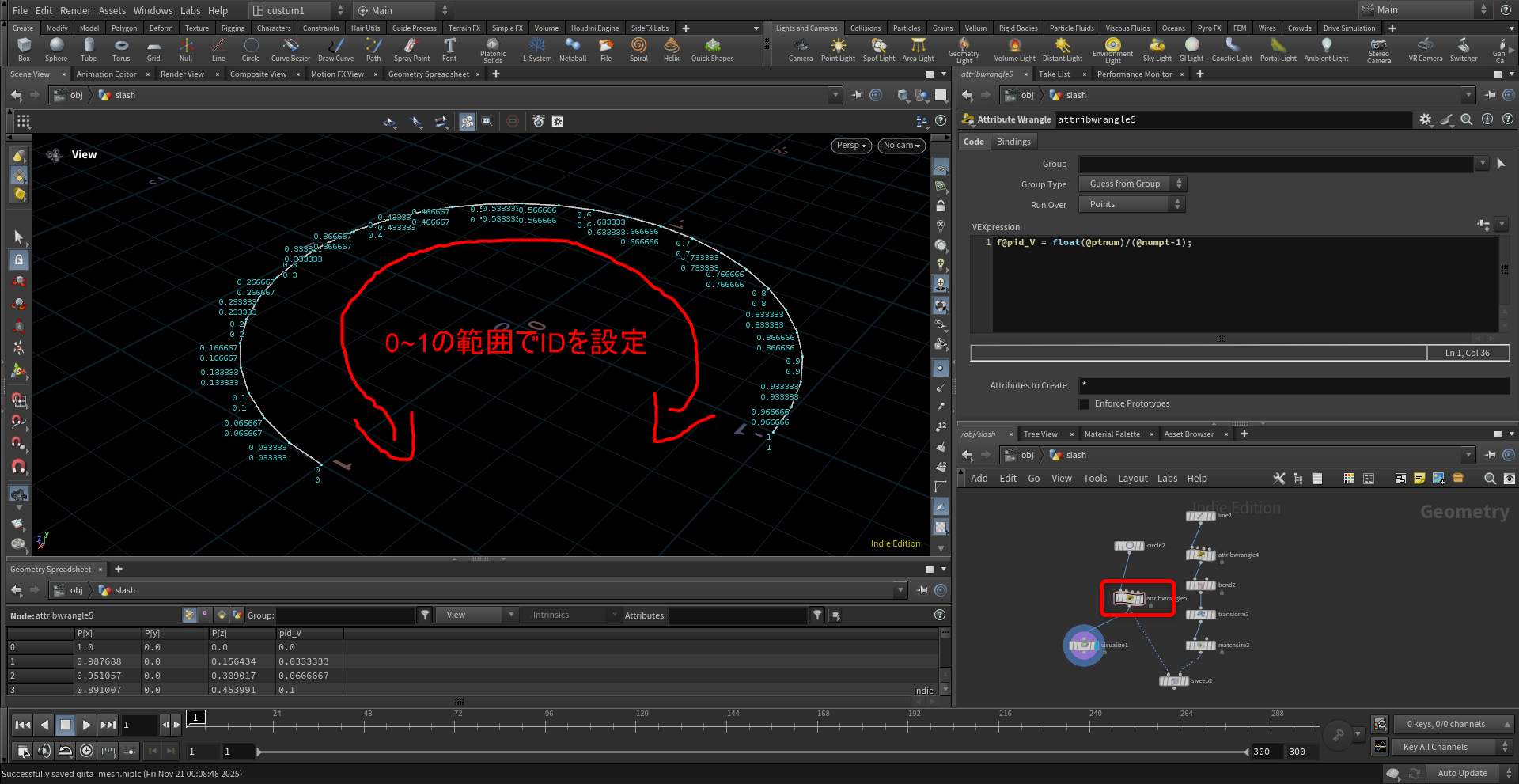The image size is (1519, 784).
Task: Enable the Enforce Prototypes checkbox
Action: point(1085,404)
